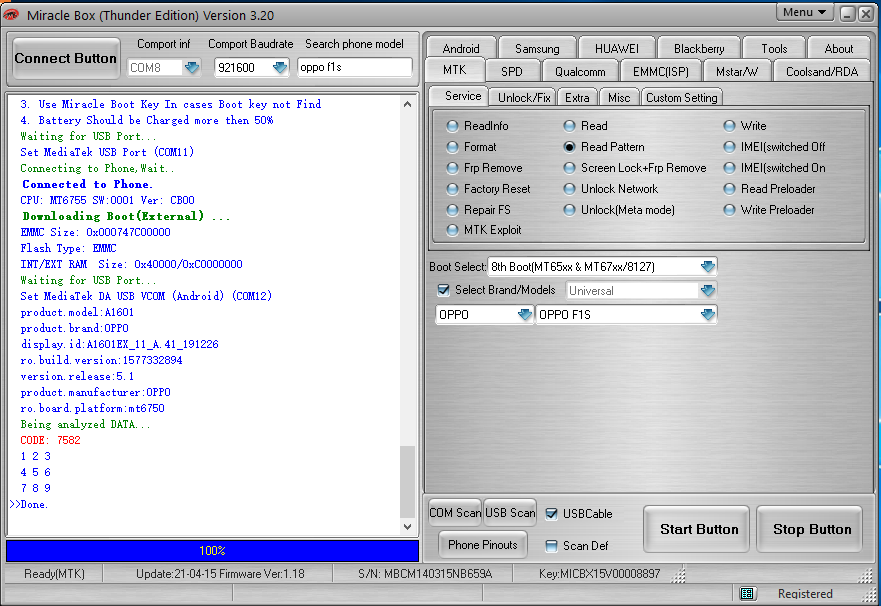Open the Coolsand/RDA tab
The width and height of the screenshot is (881, 606).
[x=822, y=71]
